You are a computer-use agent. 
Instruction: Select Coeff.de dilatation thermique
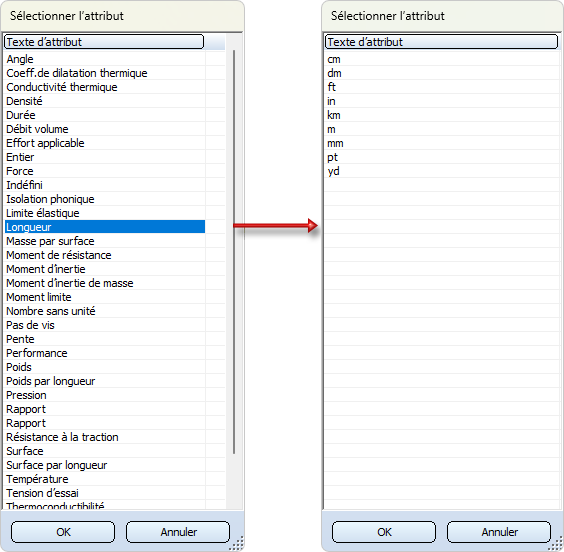(x=105, y=73)
